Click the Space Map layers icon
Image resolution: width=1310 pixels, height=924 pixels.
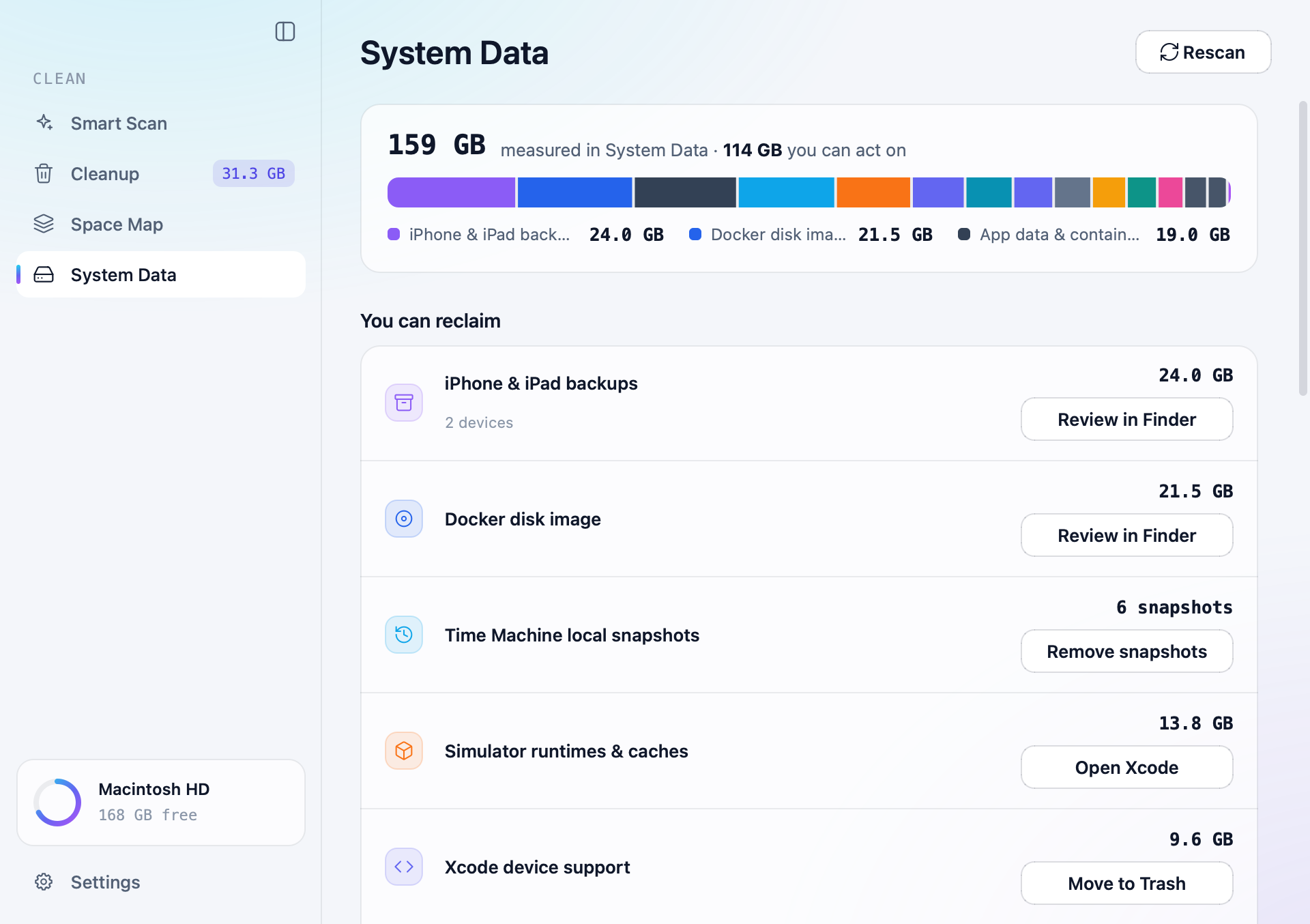pos(44,224)
